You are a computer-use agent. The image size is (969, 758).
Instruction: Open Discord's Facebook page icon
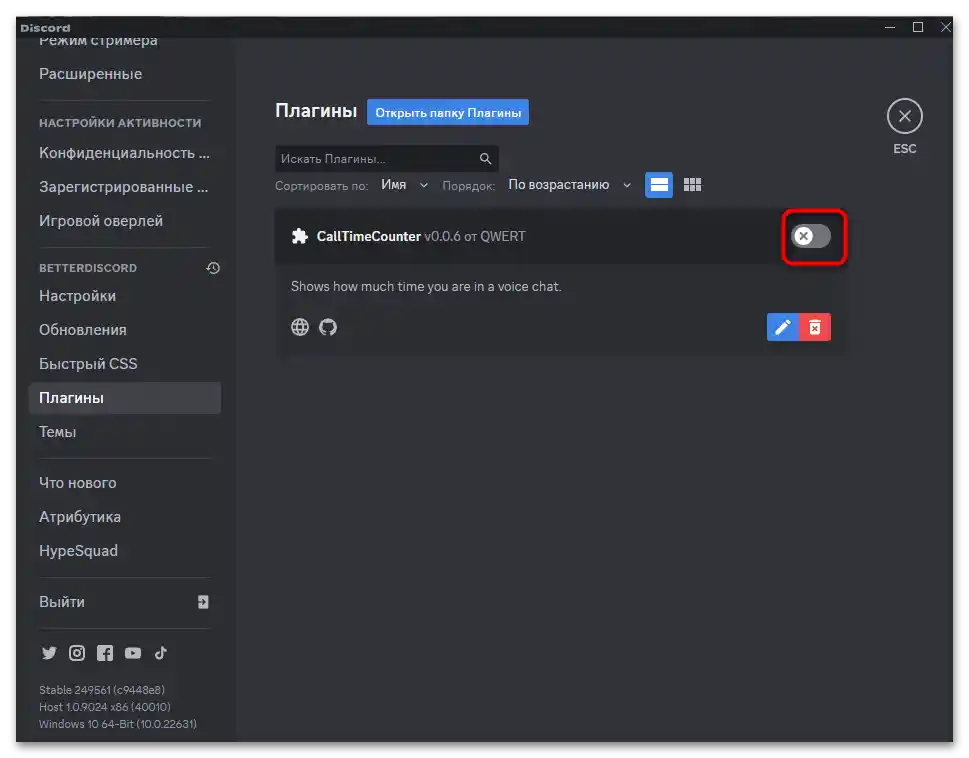[105, 653]
